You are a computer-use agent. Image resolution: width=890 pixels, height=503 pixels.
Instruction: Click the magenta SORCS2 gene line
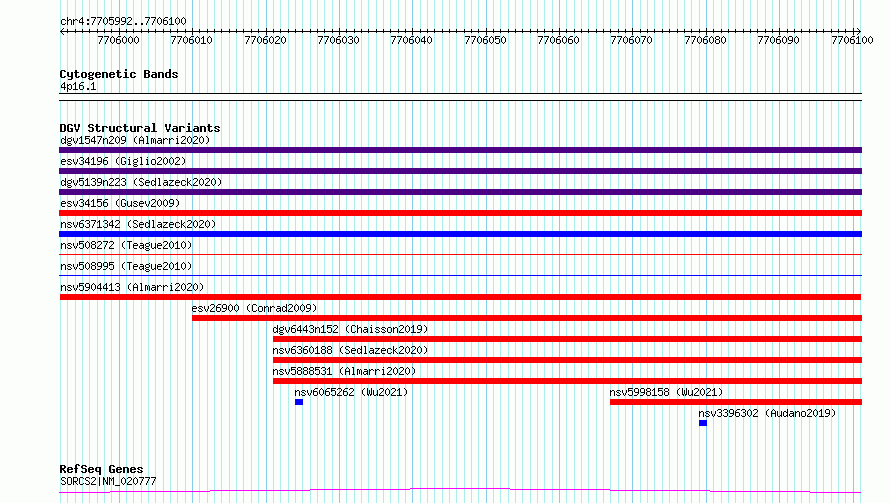coord(460,491)
